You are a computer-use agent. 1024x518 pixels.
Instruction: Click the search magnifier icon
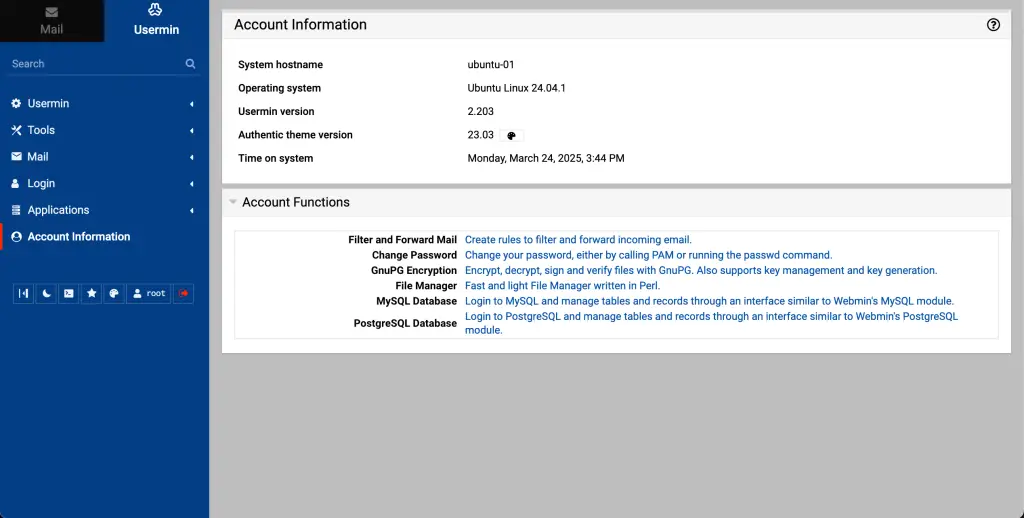point(190,64)
